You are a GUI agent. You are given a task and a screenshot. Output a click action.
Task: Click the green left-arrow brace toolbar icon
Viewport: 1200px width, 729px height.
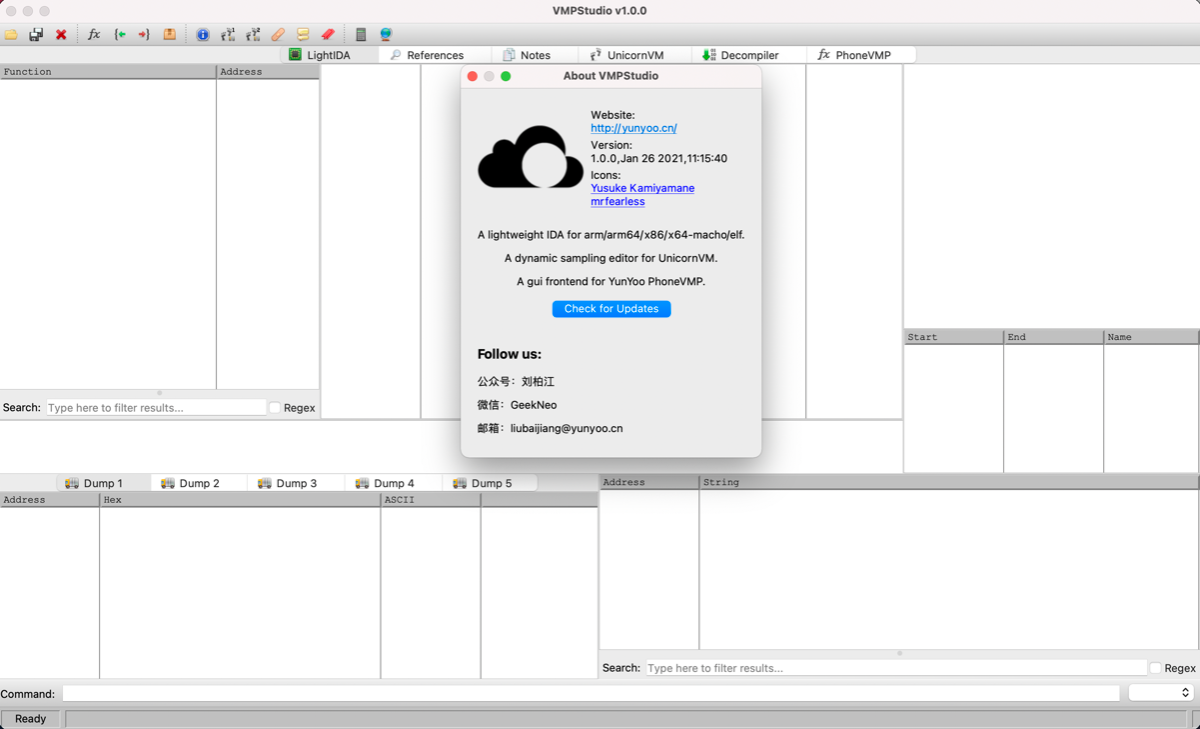[120, 34]
